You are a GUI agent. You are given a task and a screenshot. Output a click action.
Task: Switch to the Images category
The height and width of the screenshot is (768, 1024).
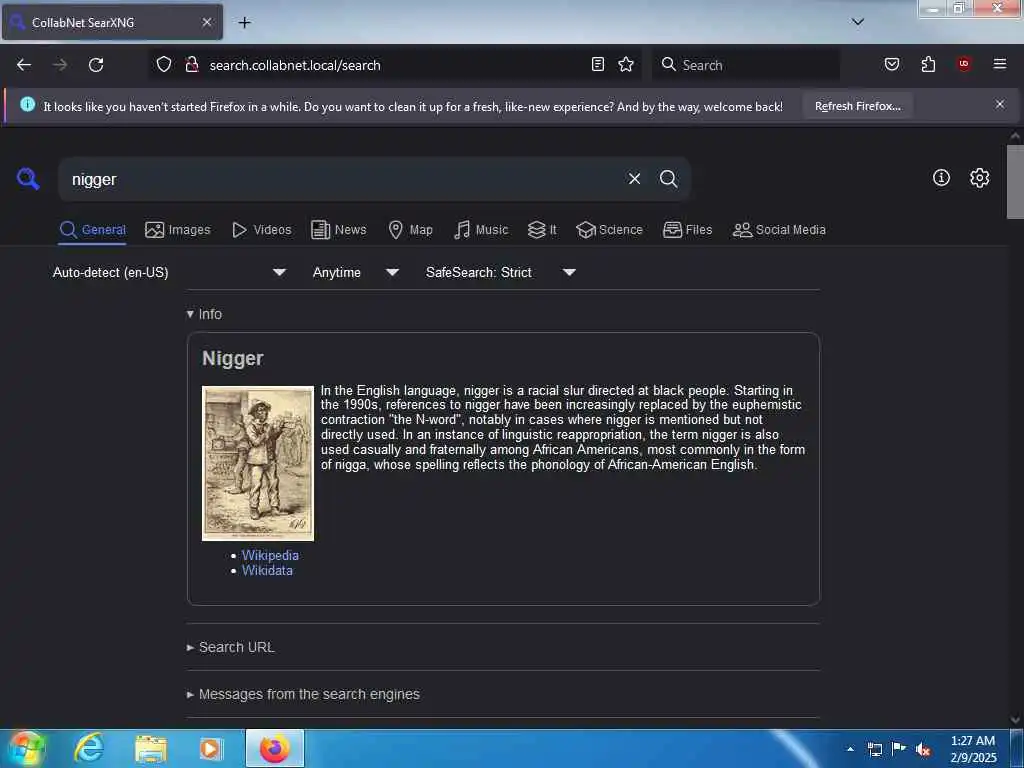point(178,230)
